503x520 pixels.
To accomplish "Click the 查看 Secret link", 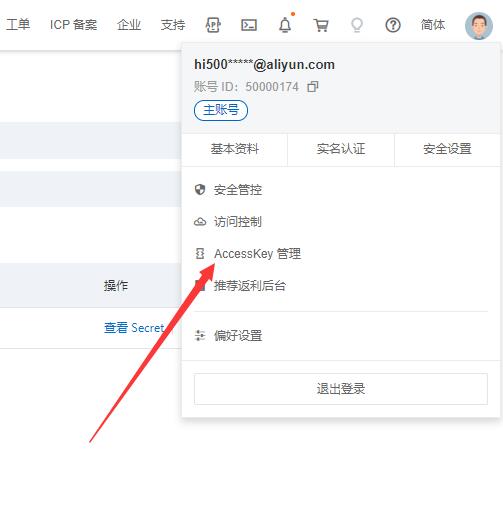I will [134, 328].
